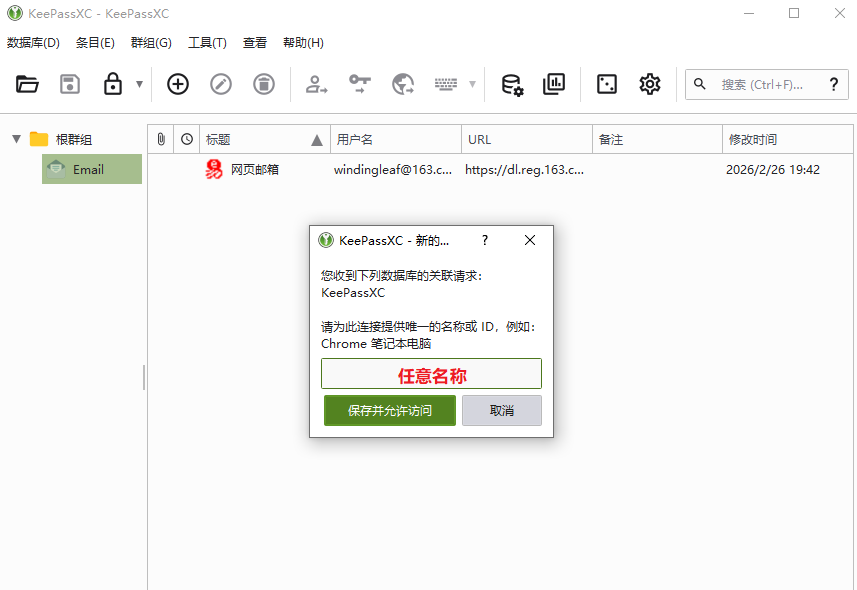Lock the database with the padlock icon

[113, 84]
